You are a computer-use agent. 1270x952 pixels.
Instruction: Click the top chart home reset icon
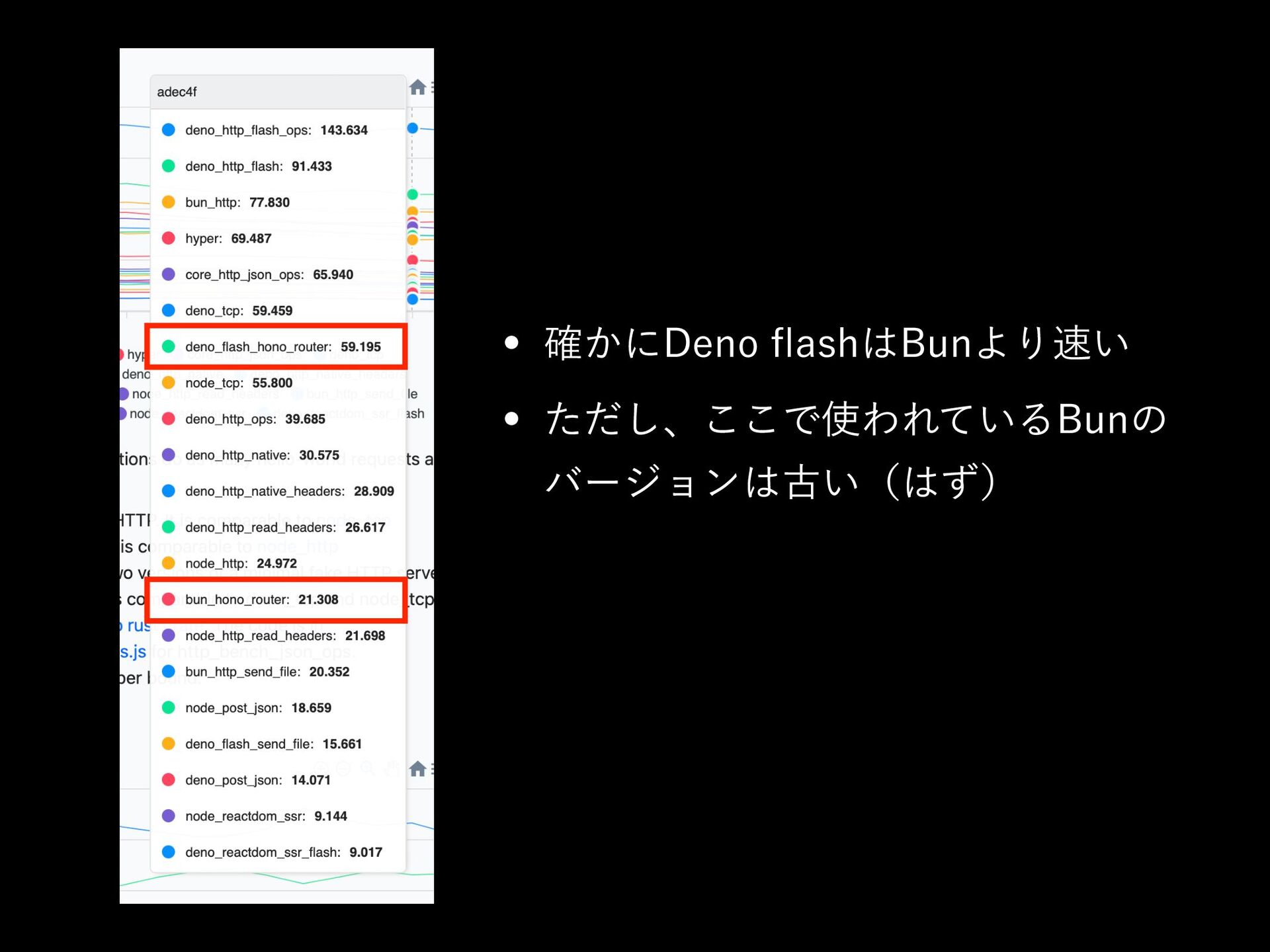pos(417,87)
